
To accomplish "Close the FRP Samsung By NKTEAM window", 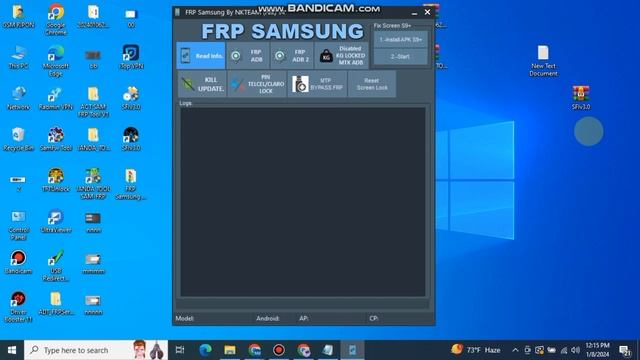I will 427,12.
